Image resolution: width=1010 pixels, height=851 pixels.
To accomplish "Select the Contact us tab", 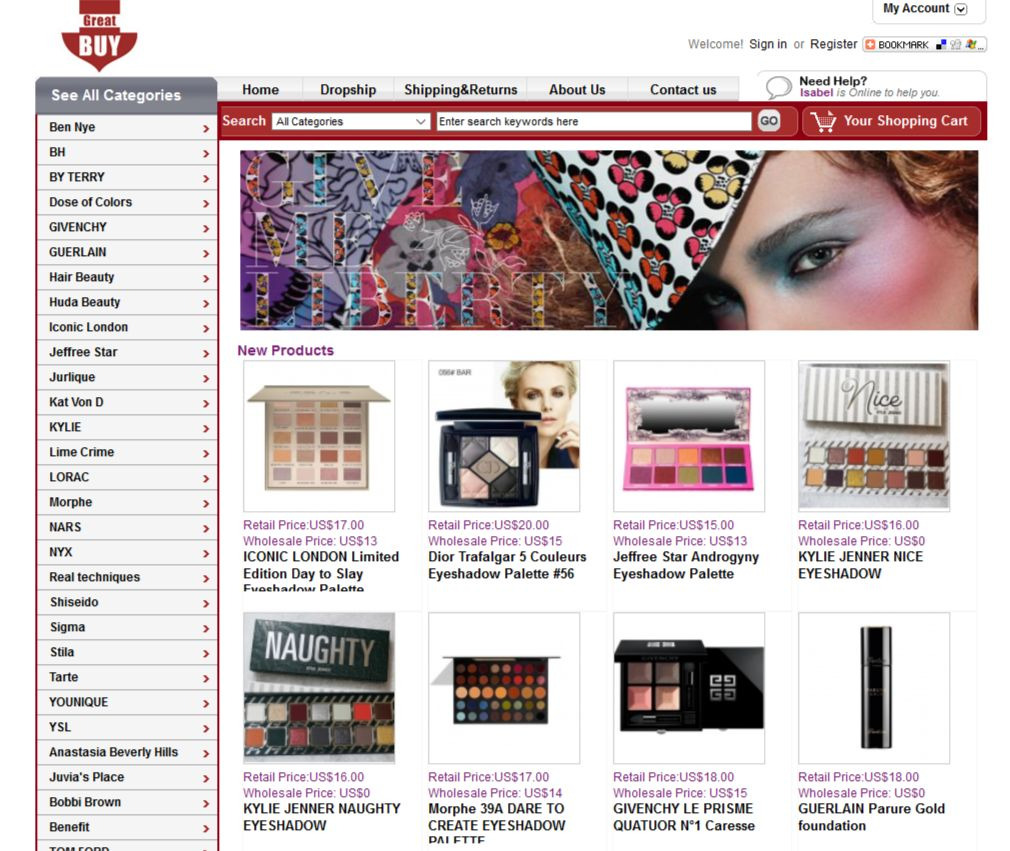I will click(683, 90).
